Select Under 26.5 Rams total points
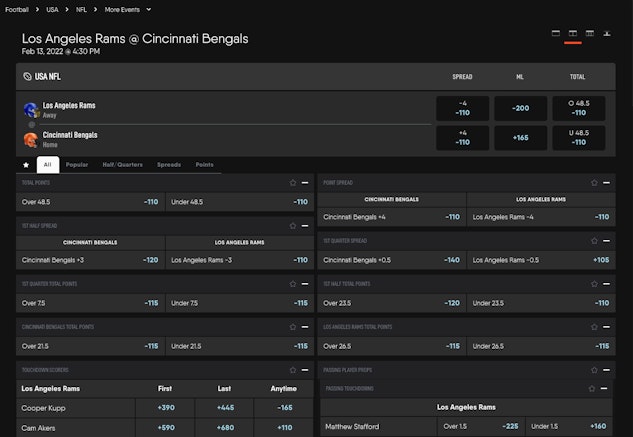The image size is (633, 437). pyautogui.click(x=541, y=346)
